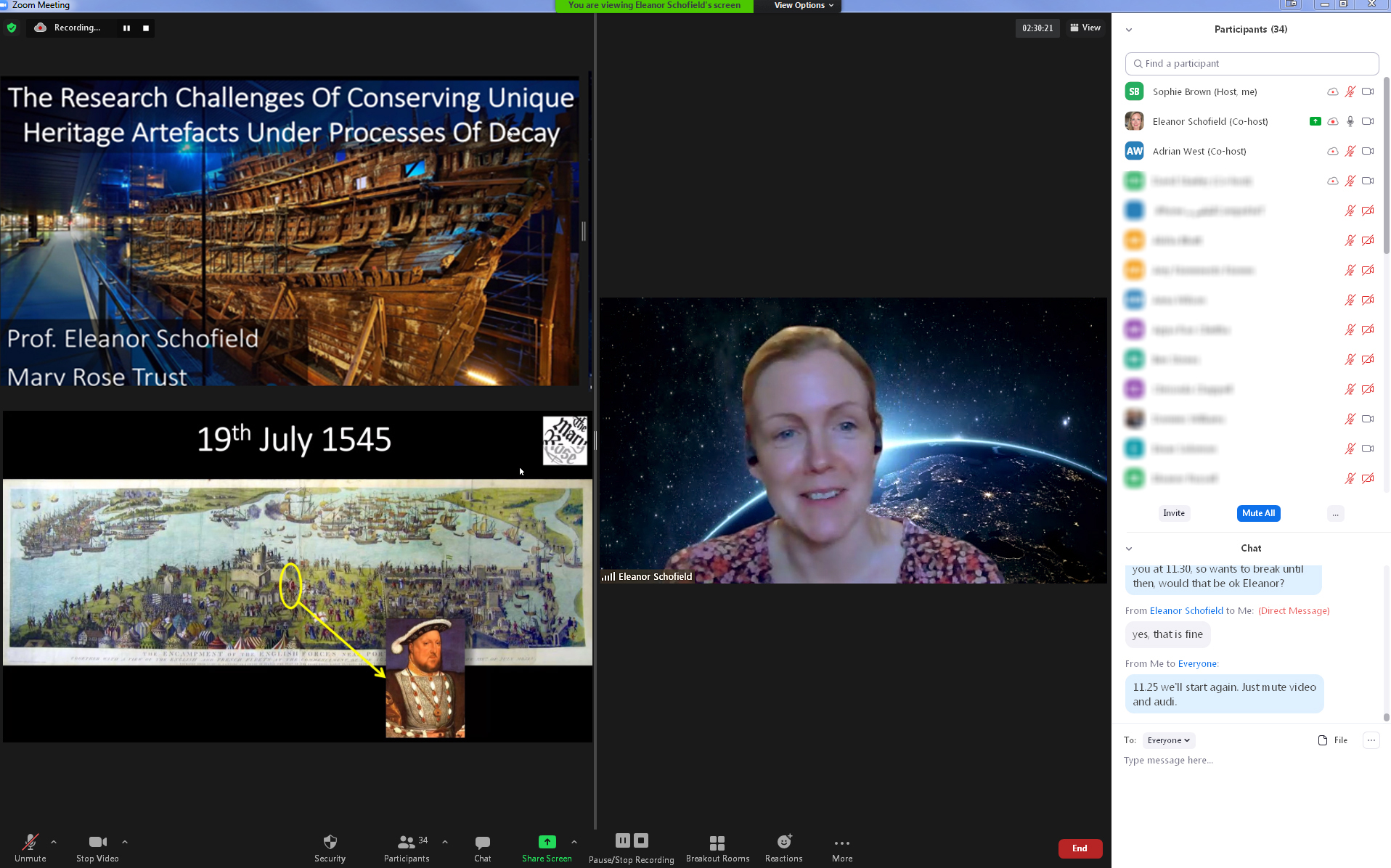The width and height of the screenshot is (1391, 868).
Task: Click the Mute All button
Action: tap(1257, 513)
